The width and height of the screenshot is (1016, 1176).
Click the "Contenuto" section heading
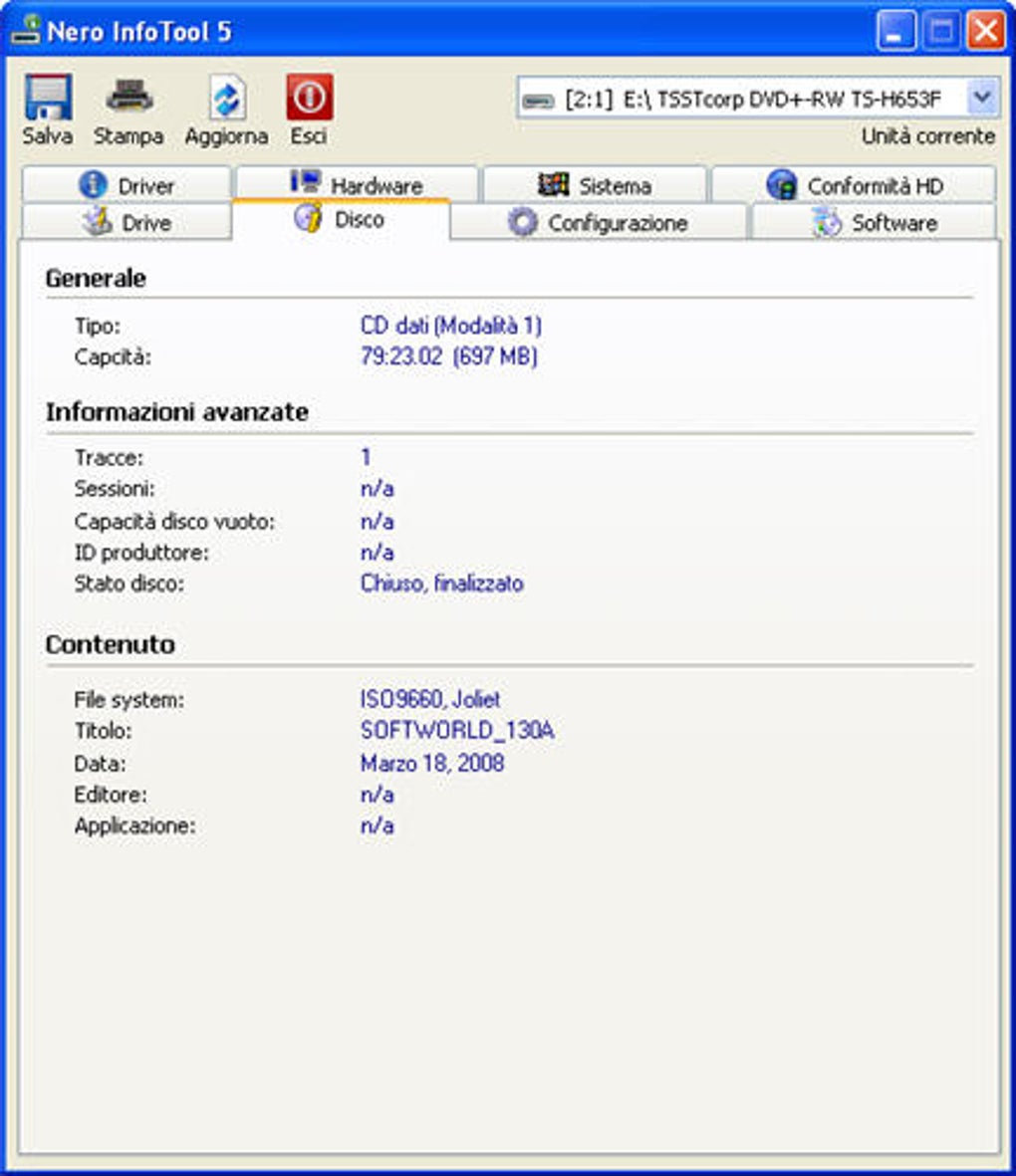point(111,644)
